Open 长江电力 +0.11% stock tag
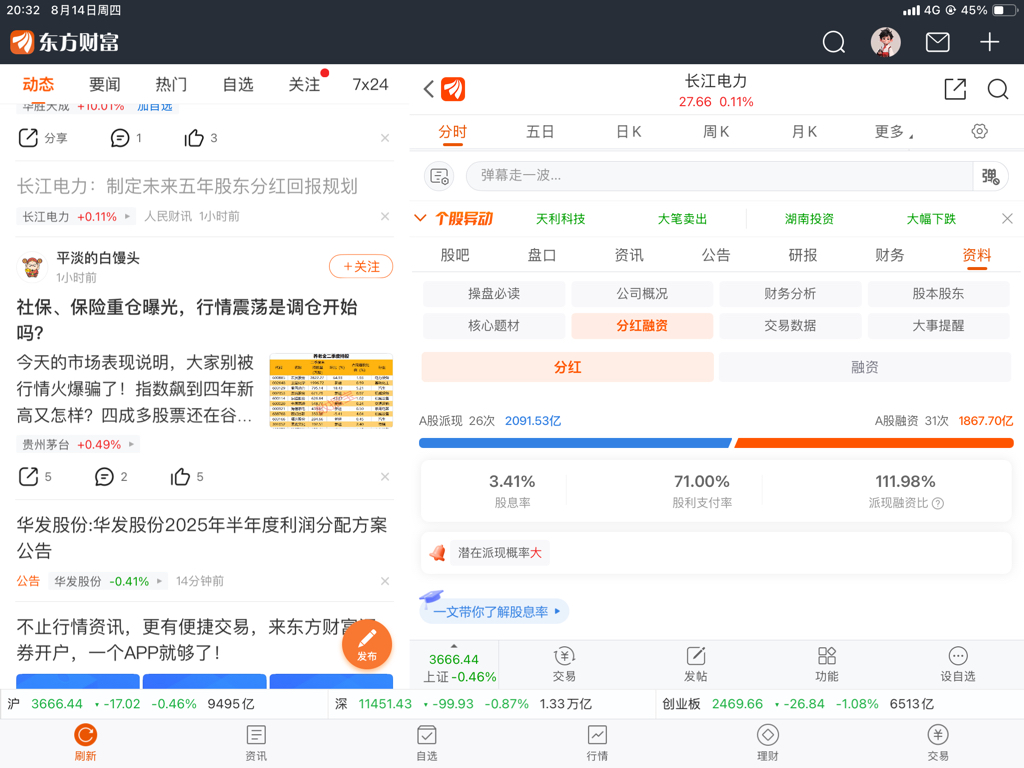 click(76, 216)
